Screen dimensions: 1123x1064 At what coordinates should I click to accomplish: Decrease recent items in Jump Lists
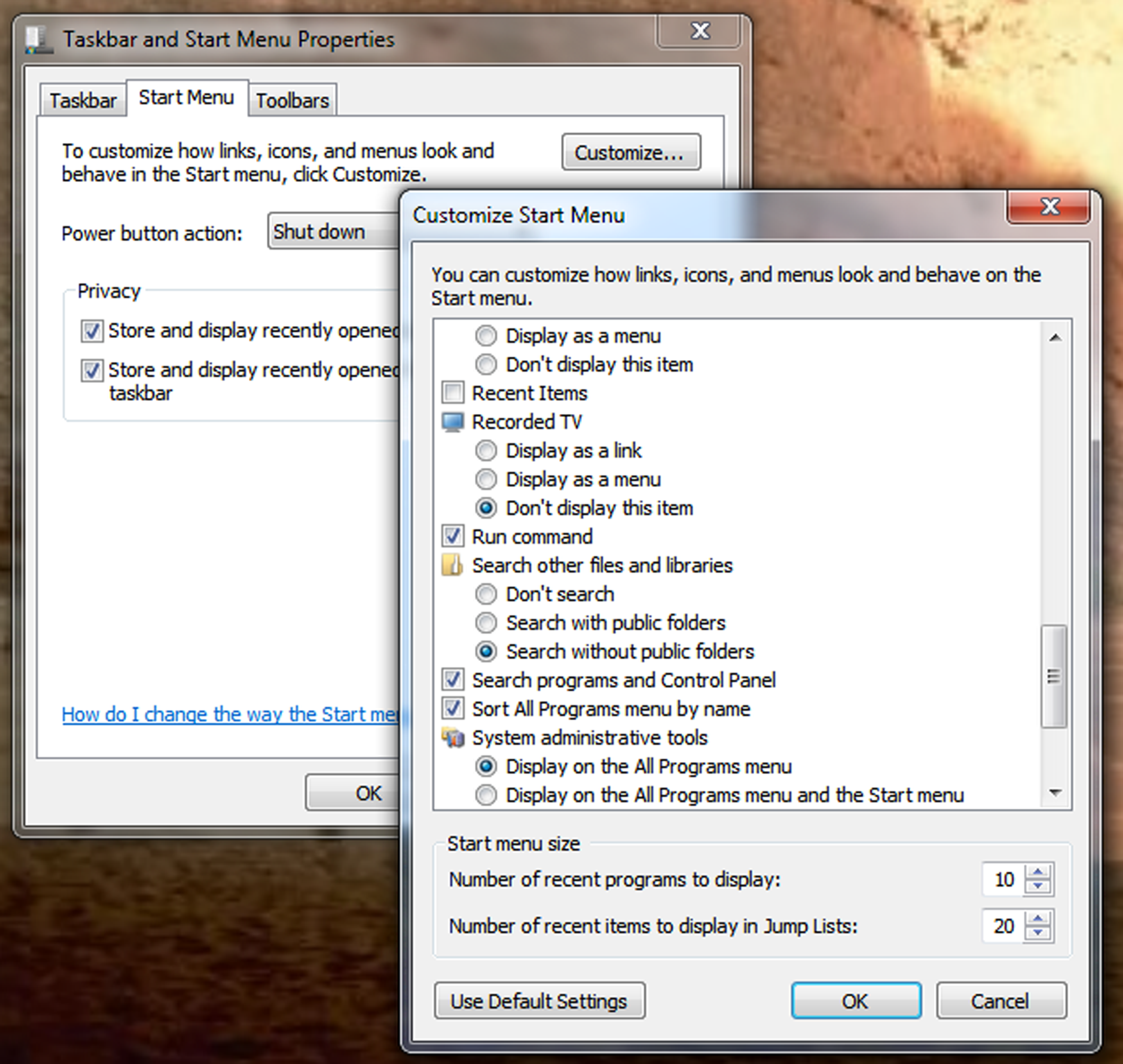[x=1038, y=933]
